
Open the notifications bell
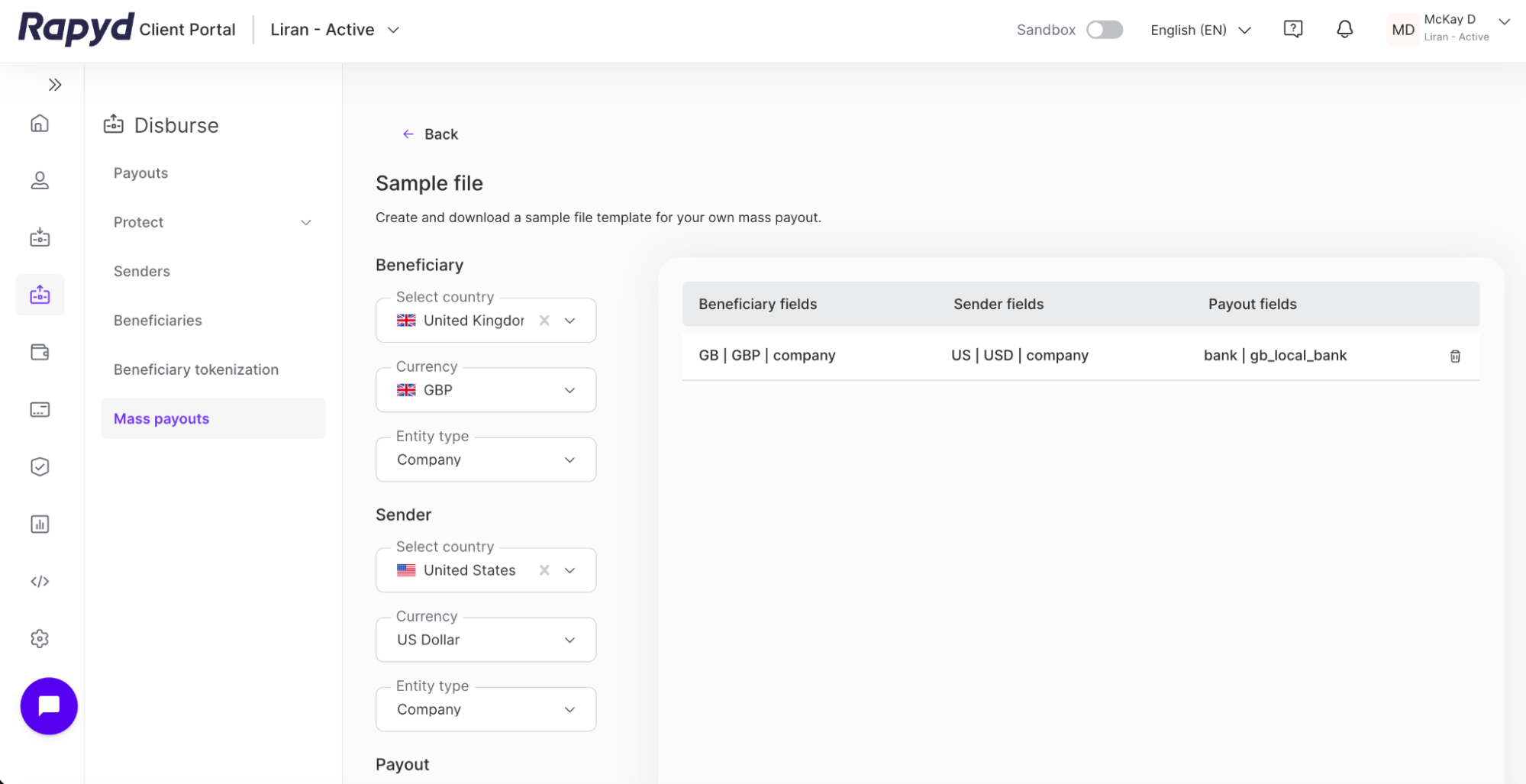[x=1344, y=29]
